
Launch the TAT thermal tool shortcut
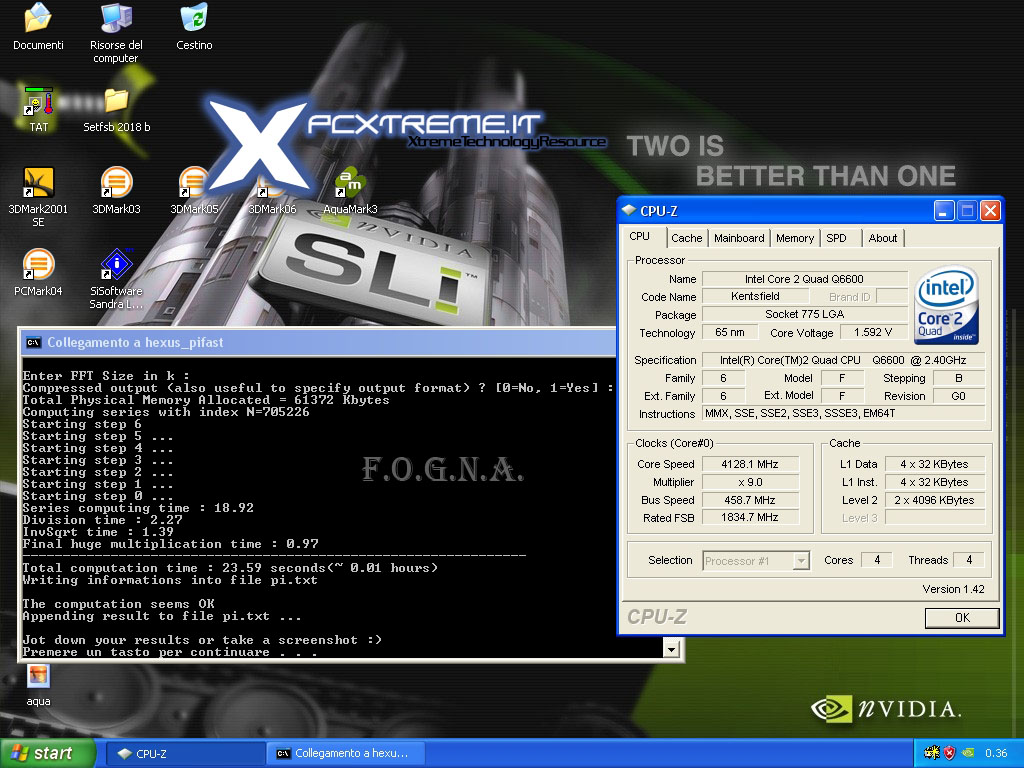click(x=39, y=110)
